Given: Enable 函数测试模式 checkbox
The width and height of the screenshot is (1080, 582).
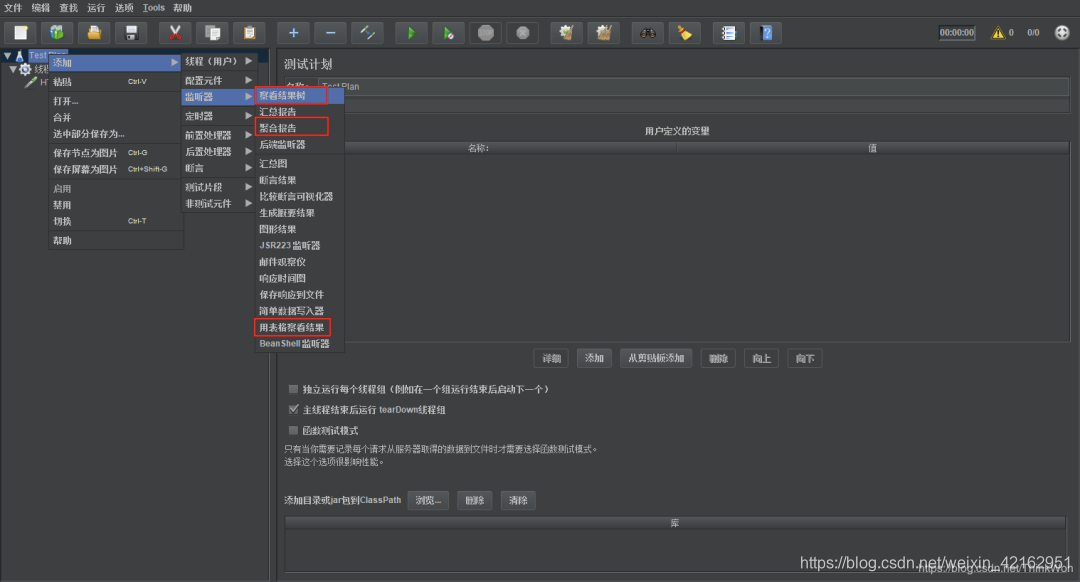Looking at the screenshot, I should click(293, 430).
